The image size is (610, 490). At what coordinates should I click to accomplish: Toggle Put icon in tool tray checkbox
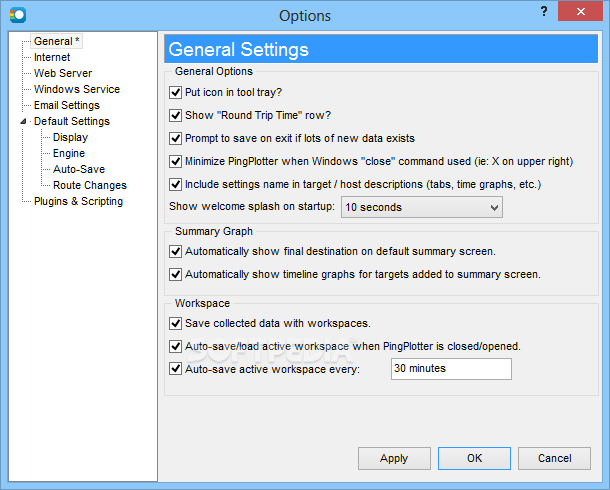pos(175,93)
